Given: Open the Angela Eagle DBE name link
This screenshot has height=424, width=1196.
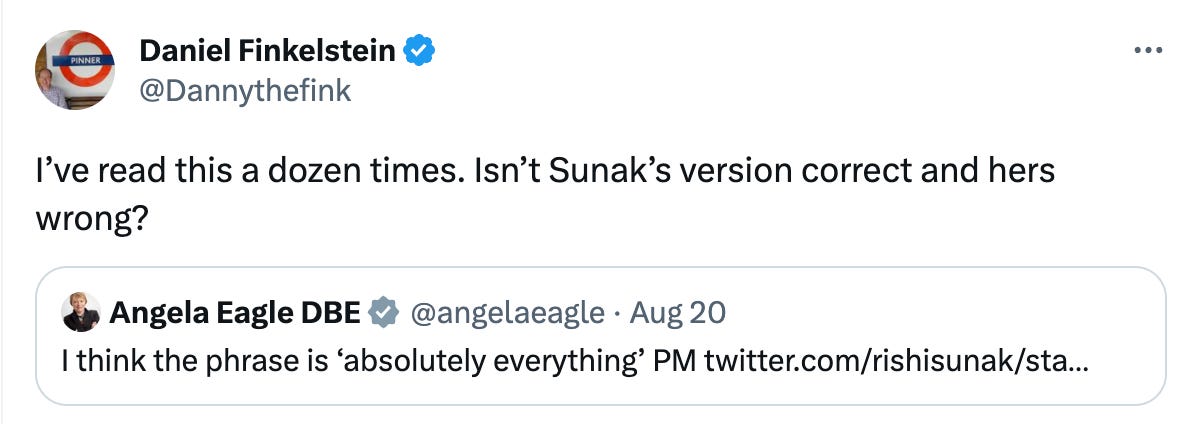Looking at the screenshot, I should (235, 313).
